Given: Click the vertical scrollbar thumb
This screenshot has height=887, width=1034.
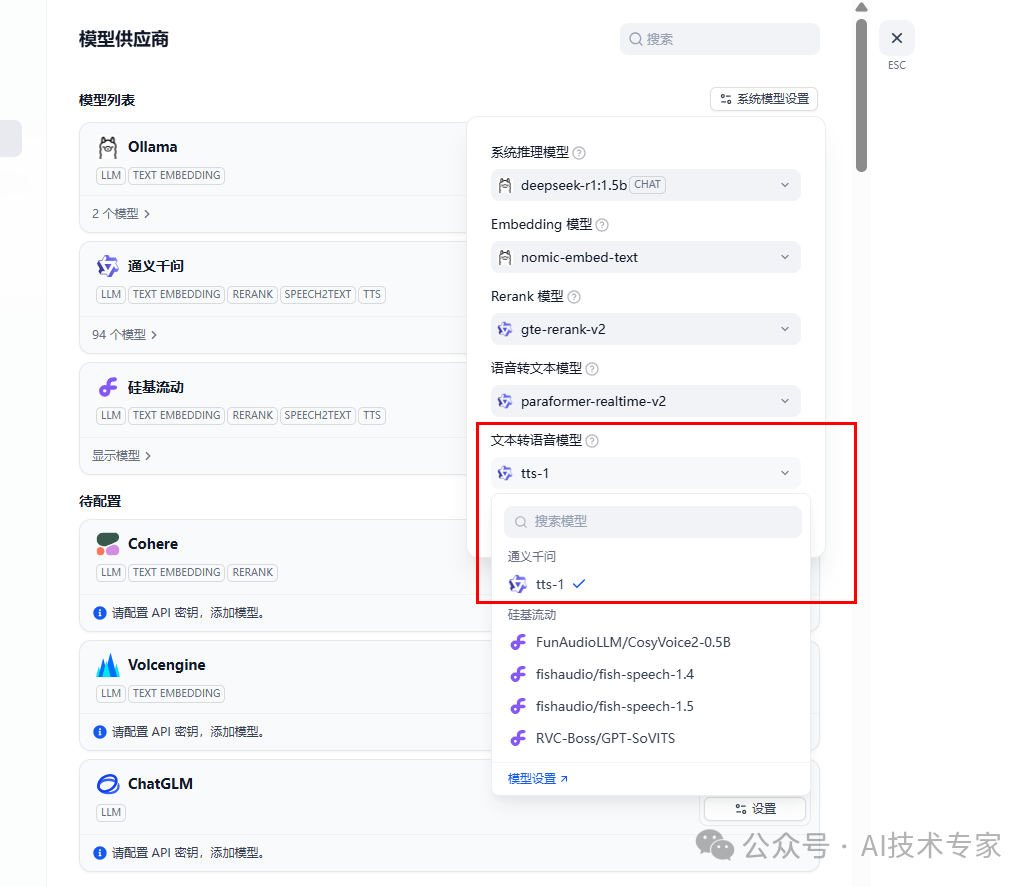Looking at the screenshot, I should click(x=861, y=96).
